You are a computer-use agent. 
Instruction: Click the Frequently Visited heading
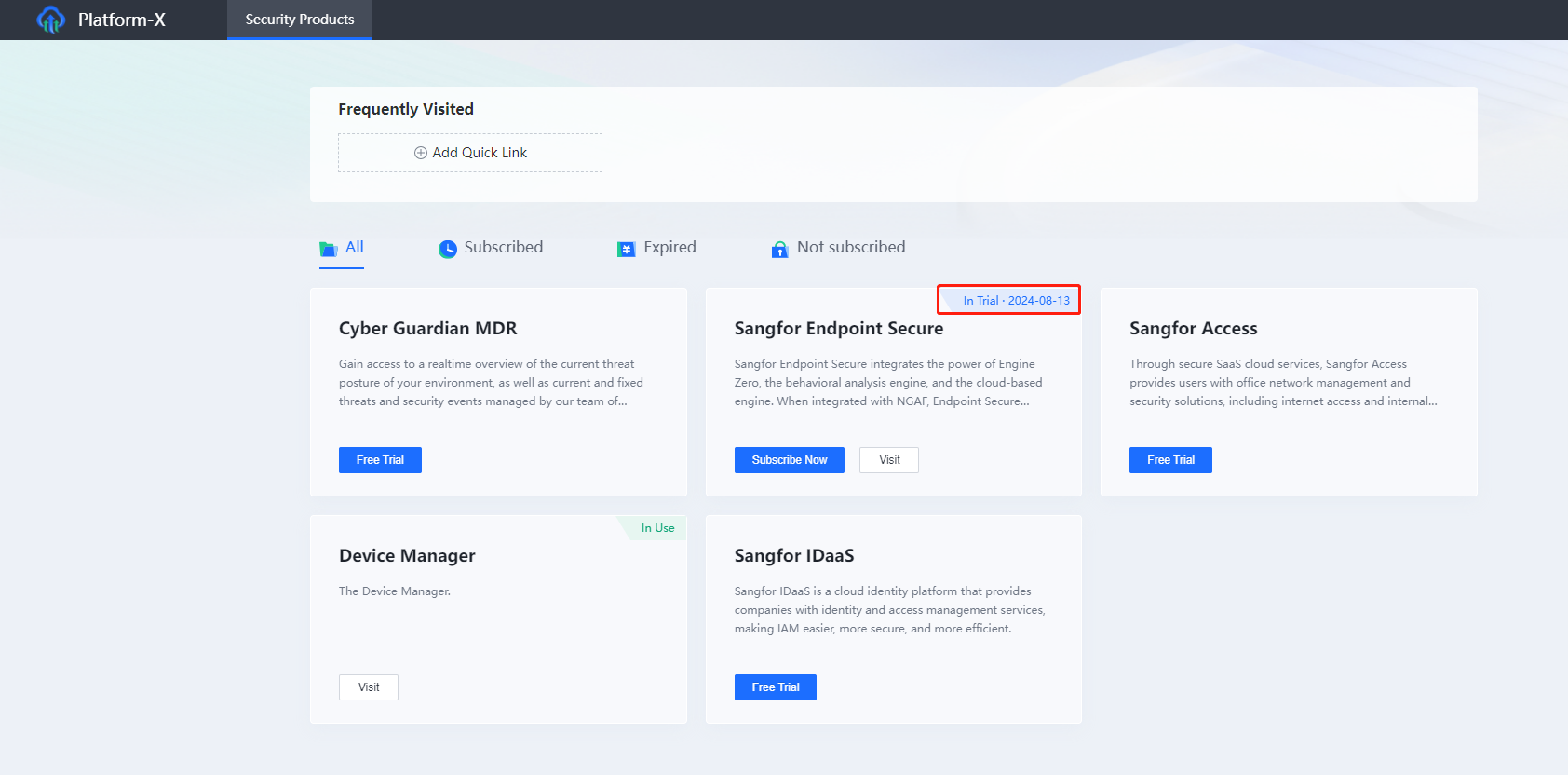[406, 109]
